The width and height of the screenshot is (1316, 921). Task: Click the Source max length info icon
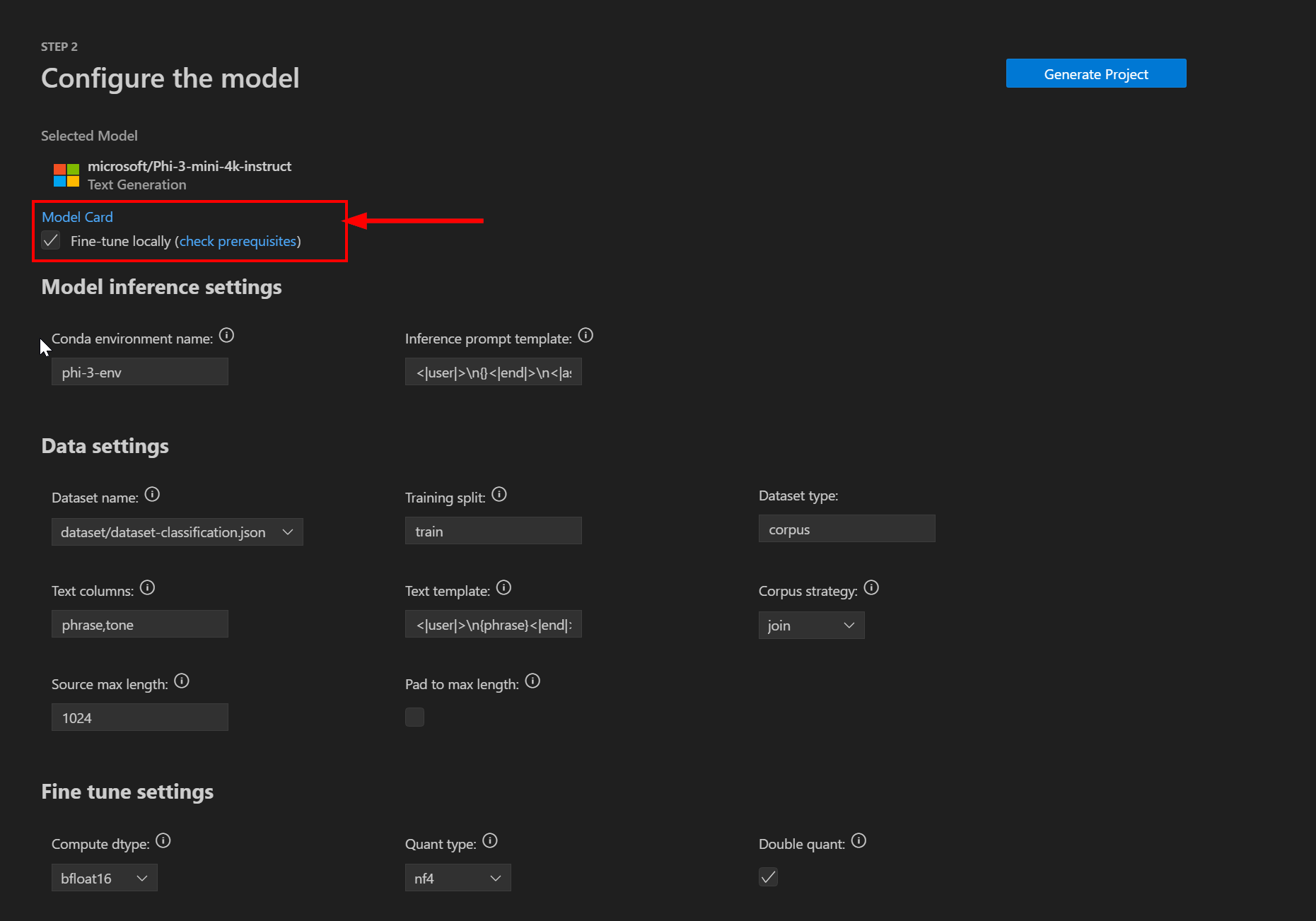point(181,680)
